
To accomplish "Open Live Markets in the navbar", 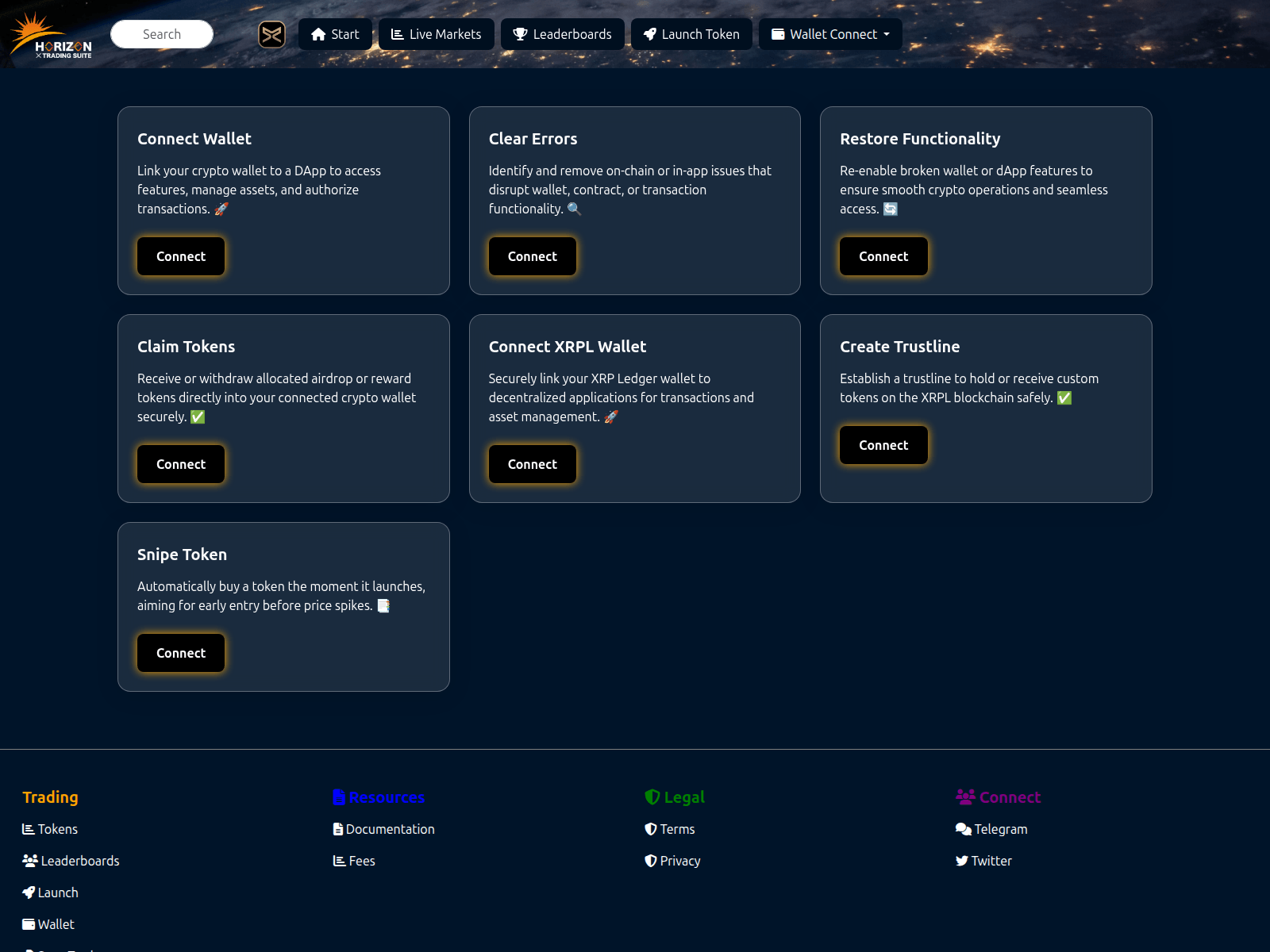I will click(437, 34).
